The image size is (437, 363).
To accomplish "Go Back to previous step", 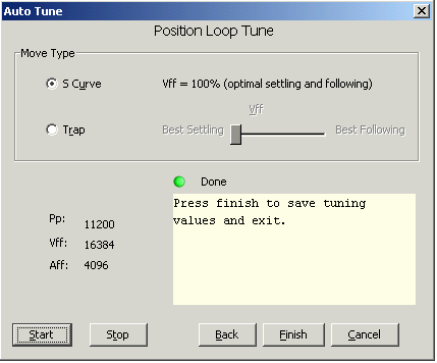I will pos(227,334).
